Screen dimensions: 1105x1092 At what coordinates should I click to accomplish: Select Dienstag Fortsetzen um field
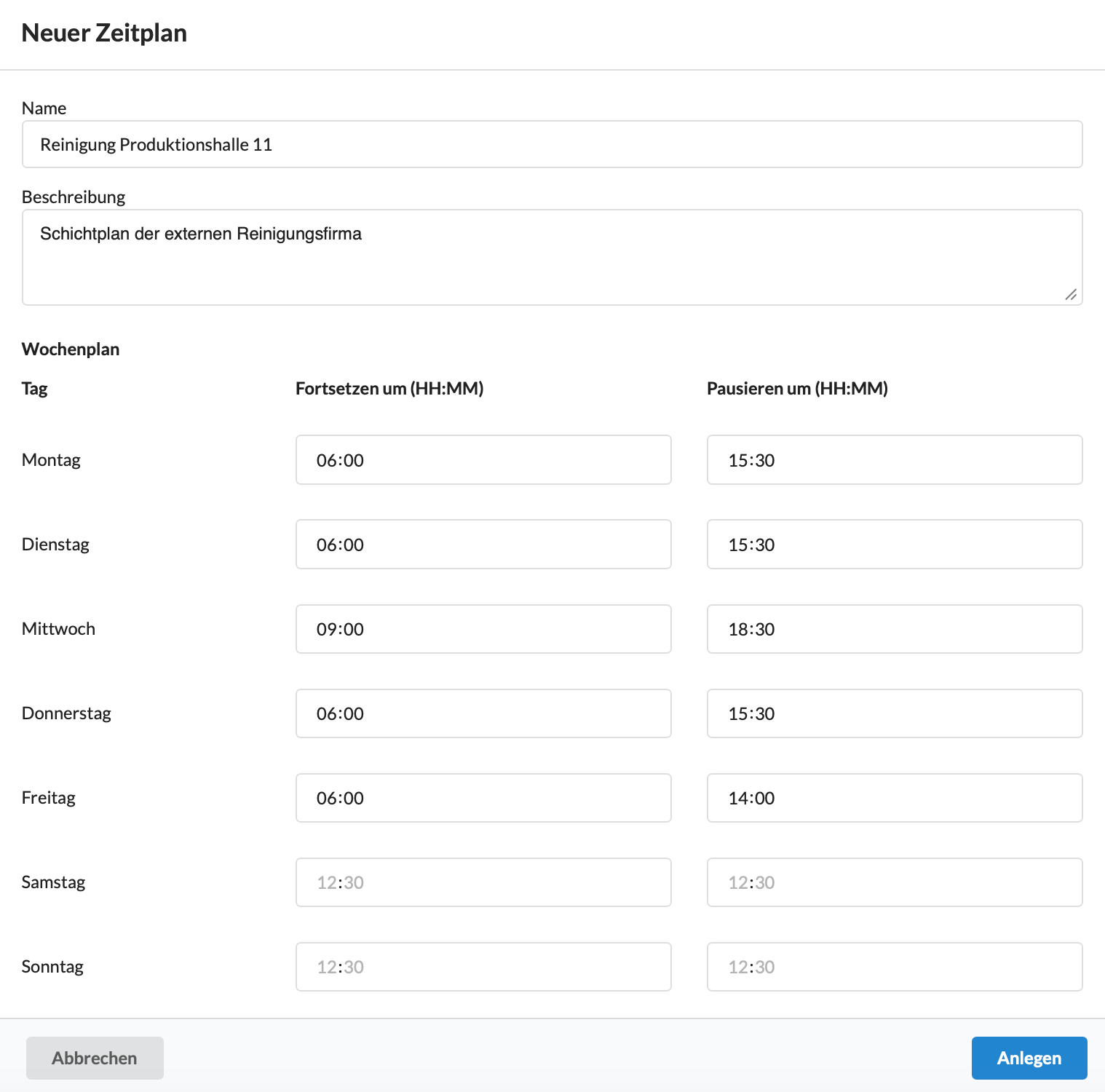point(483,545)
